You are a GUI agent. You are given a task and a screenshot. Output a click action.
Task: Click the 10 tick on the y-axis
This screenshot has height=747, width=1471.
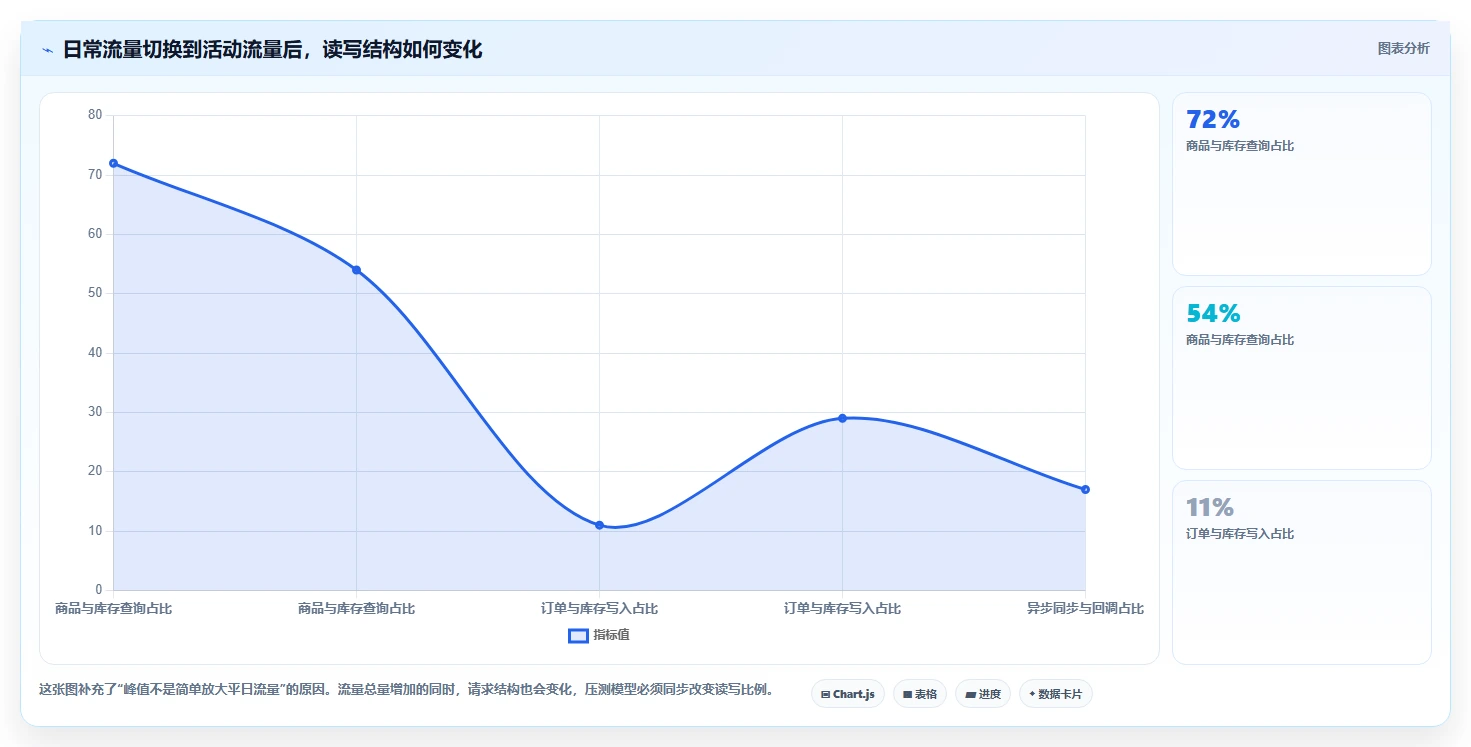95,530
